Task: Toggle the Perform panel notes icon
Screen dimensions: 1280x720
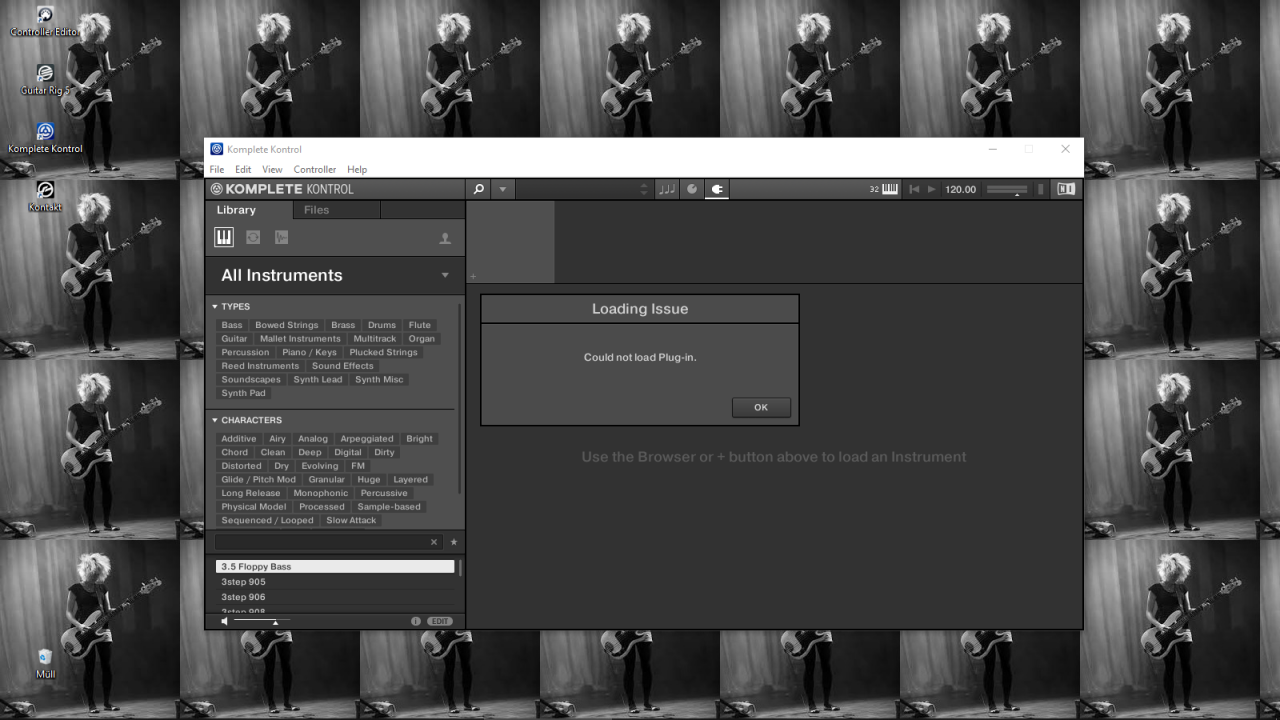Action: pyautogui.click(x=667, y=189)
